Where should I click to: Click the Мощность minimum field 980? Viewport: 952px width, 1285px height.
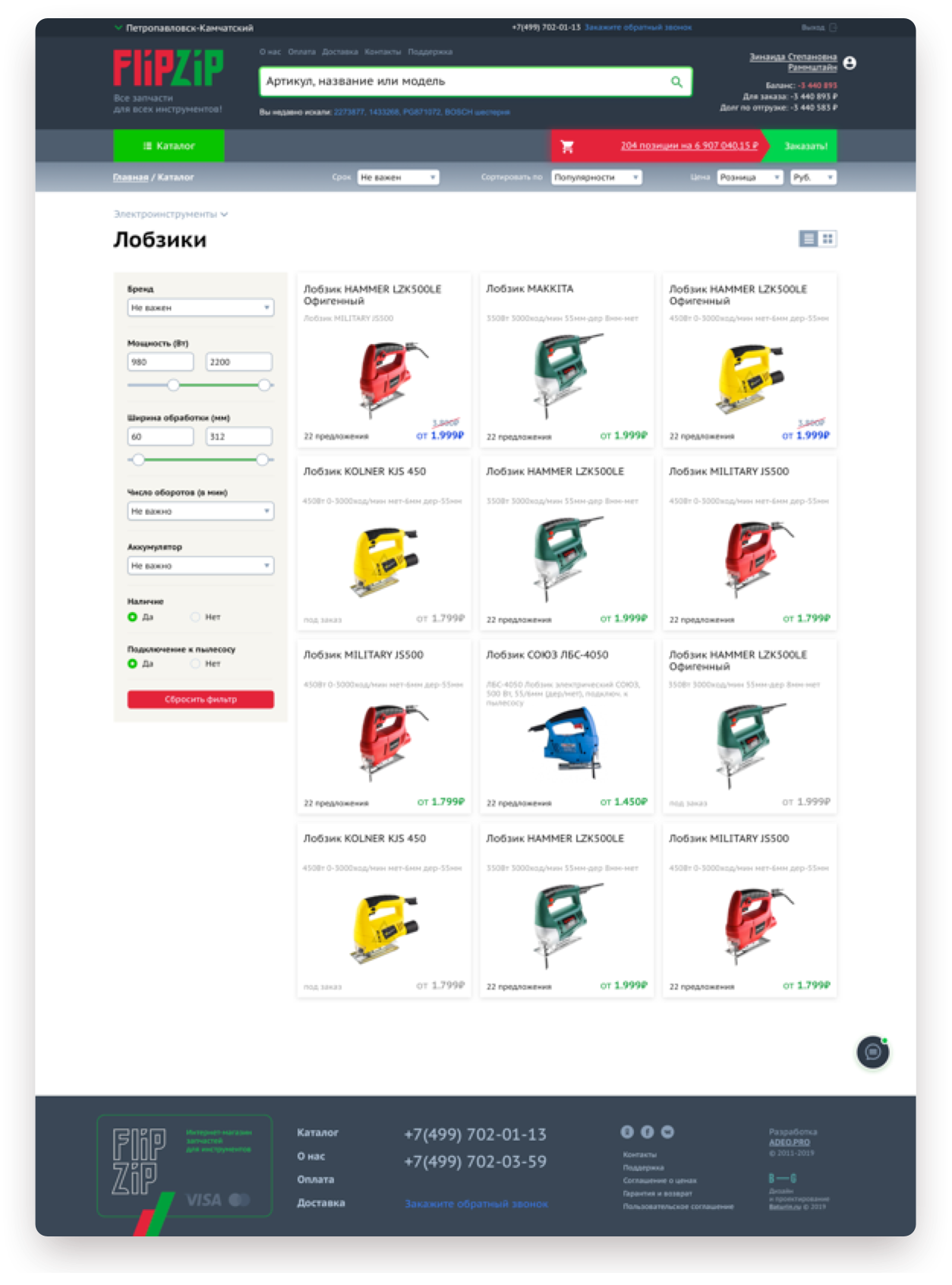(160, 362)
